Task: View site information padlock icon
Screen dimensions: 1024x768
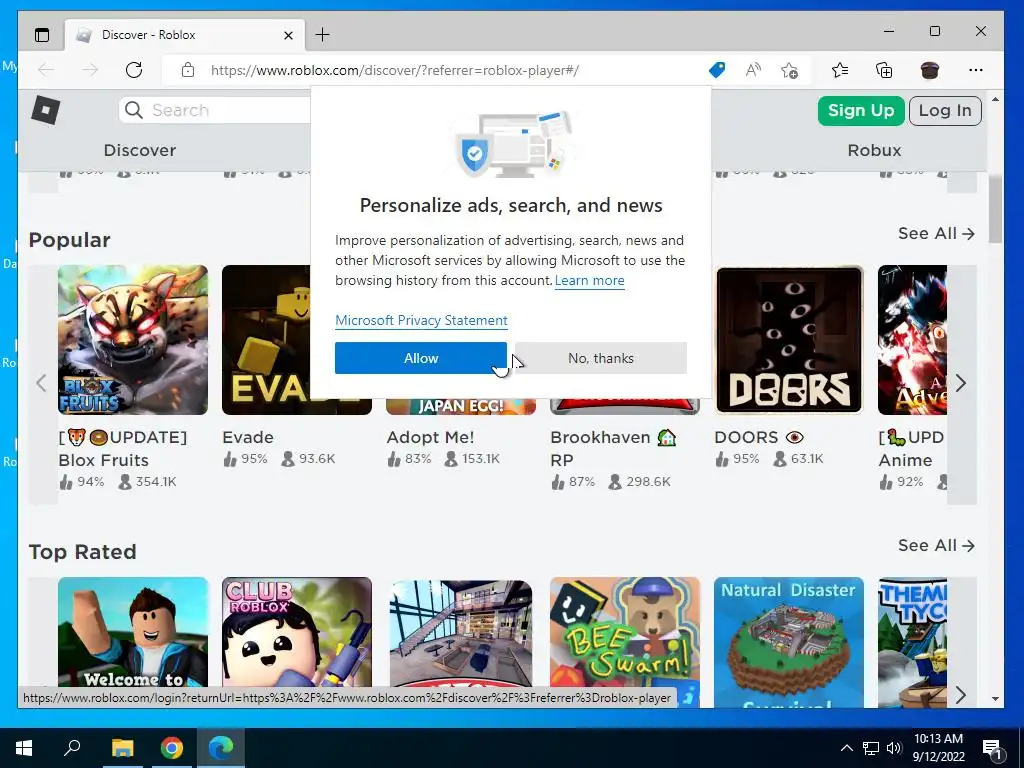Action: [188, 70]
